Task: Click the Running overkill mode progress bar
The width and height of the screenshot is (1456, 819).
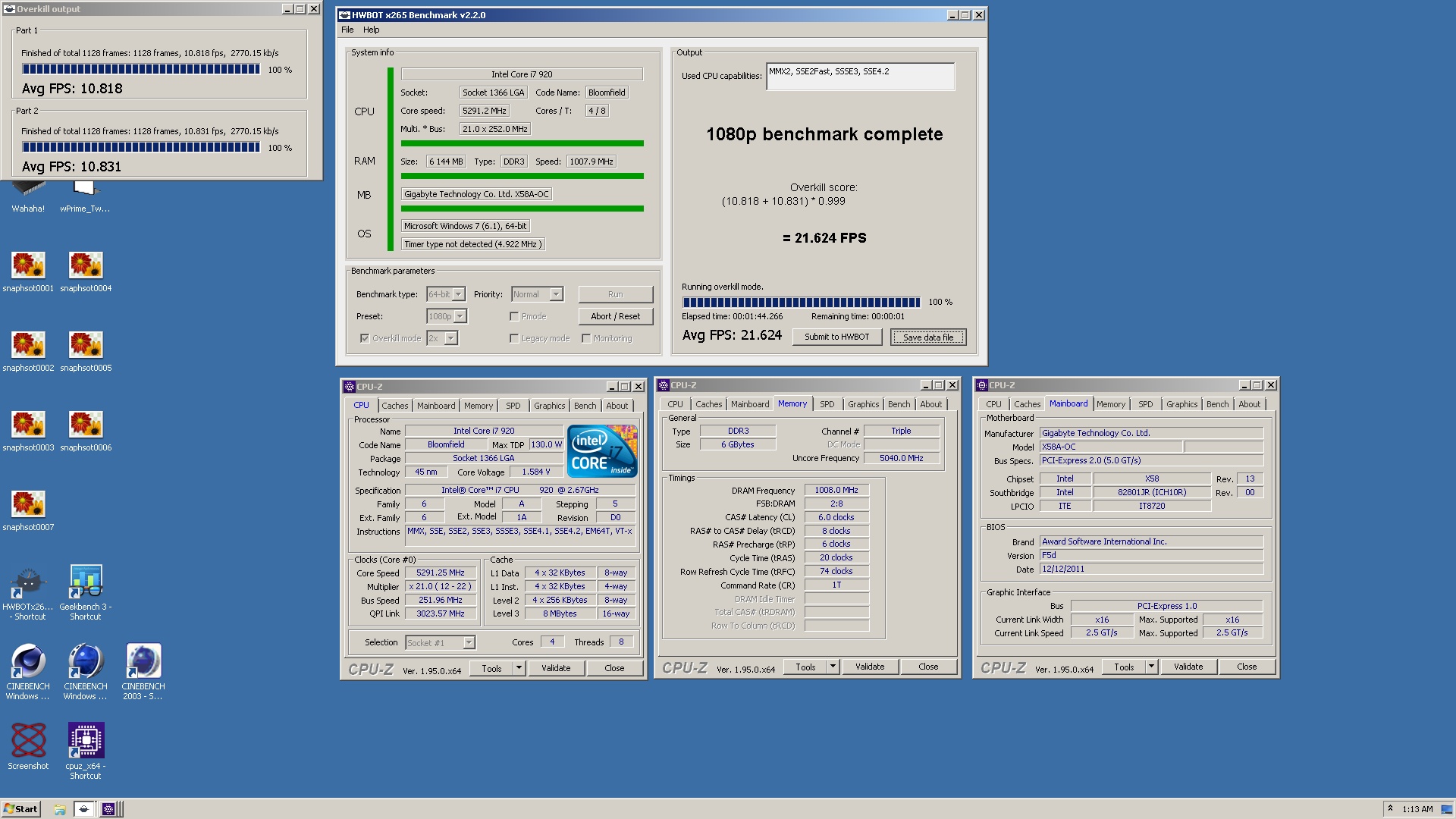Action: [801, 302]
